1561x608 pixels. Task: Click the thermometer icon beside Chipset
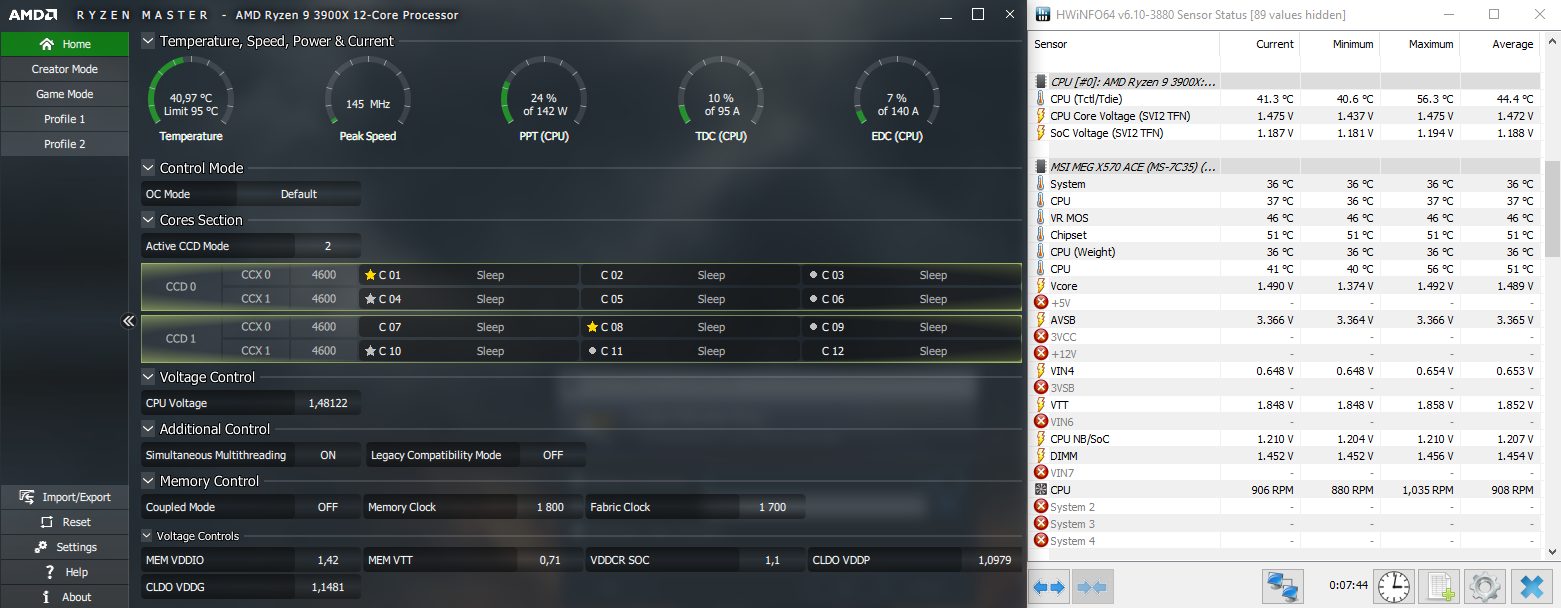click(x=1041, y=235)
